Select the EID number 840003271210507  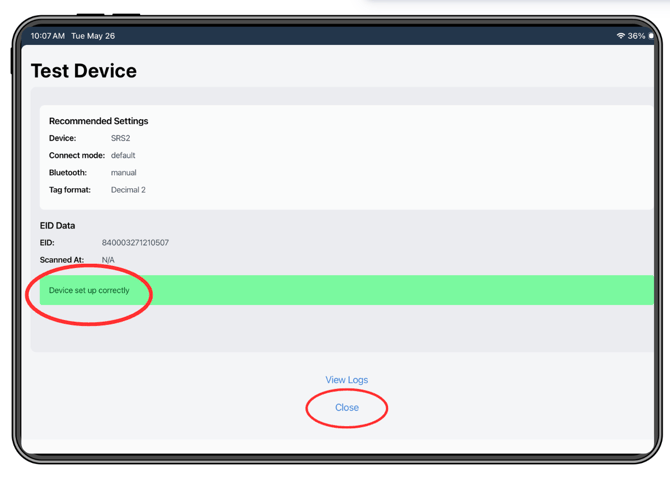point(135,243)
